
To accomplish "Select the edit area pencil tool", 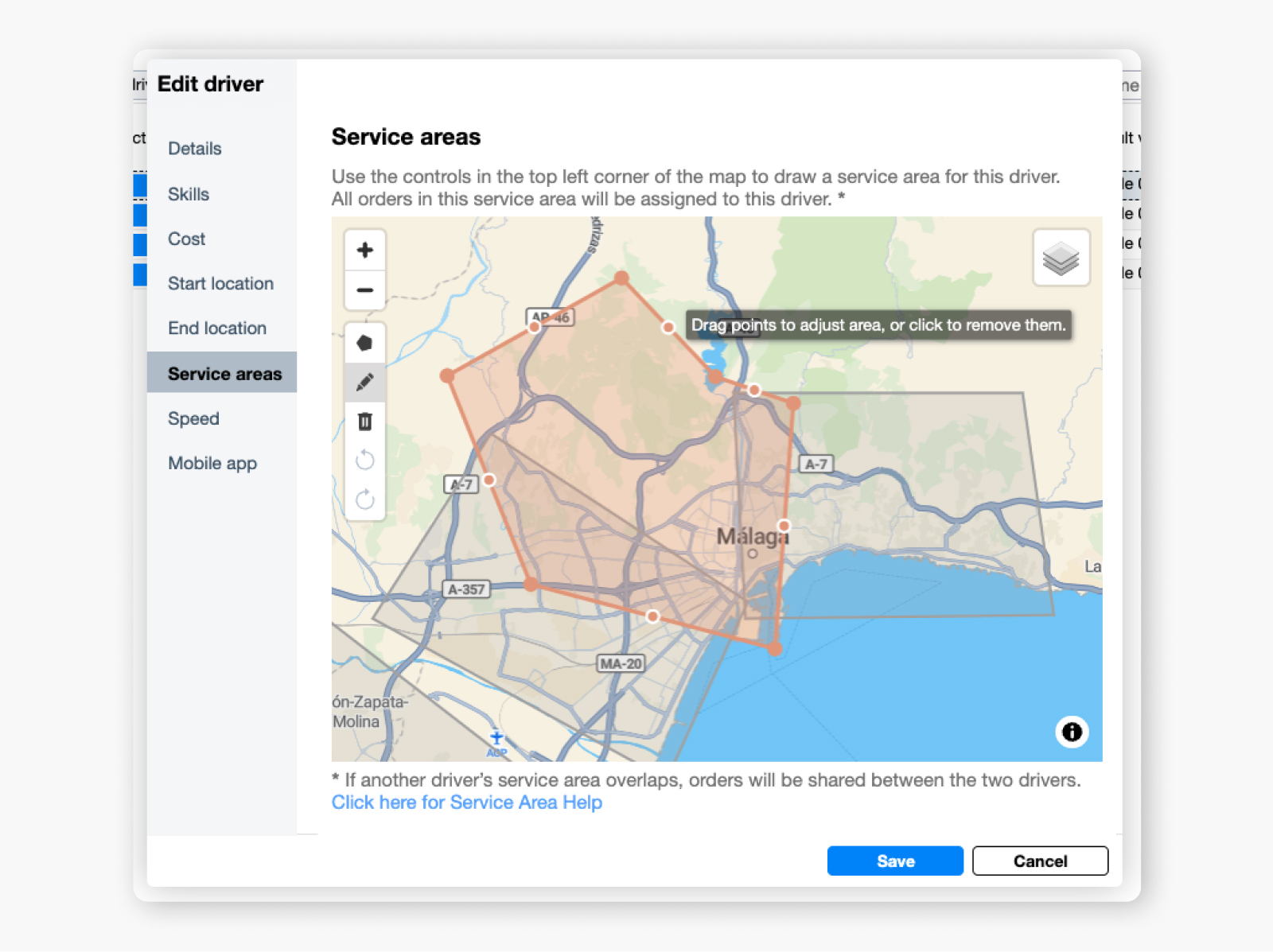I will (364, 382).
